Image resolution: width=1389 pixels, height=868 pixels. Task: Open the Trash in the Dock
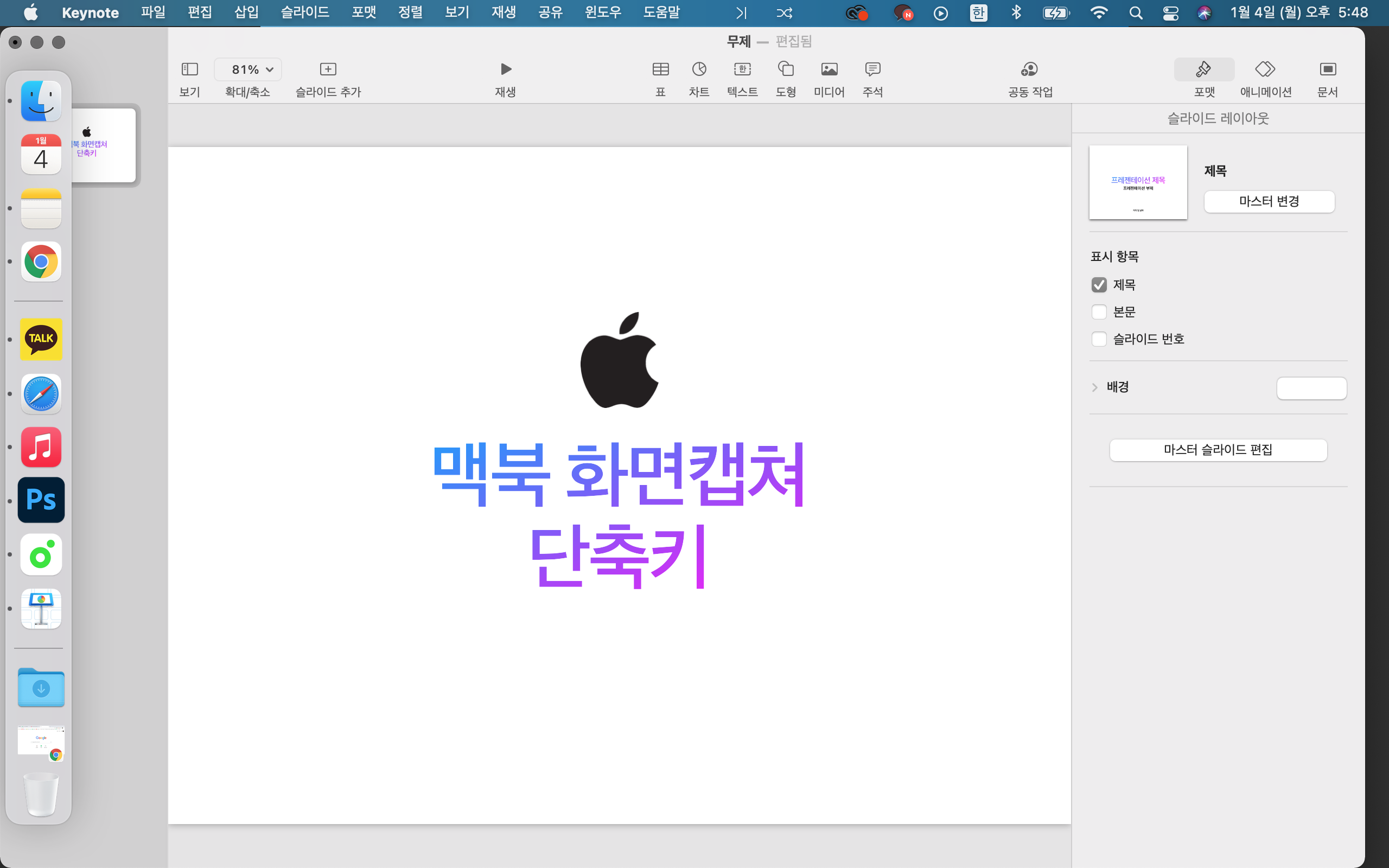[x=41, y=794]
